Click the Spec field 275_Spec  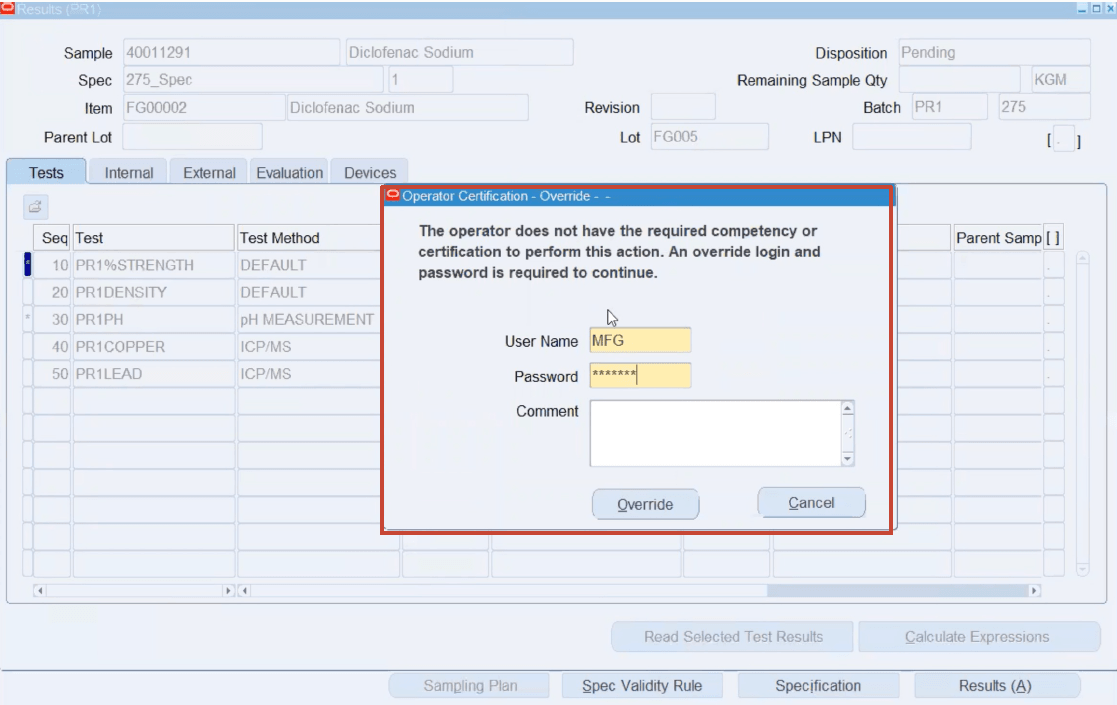point(253,80)
